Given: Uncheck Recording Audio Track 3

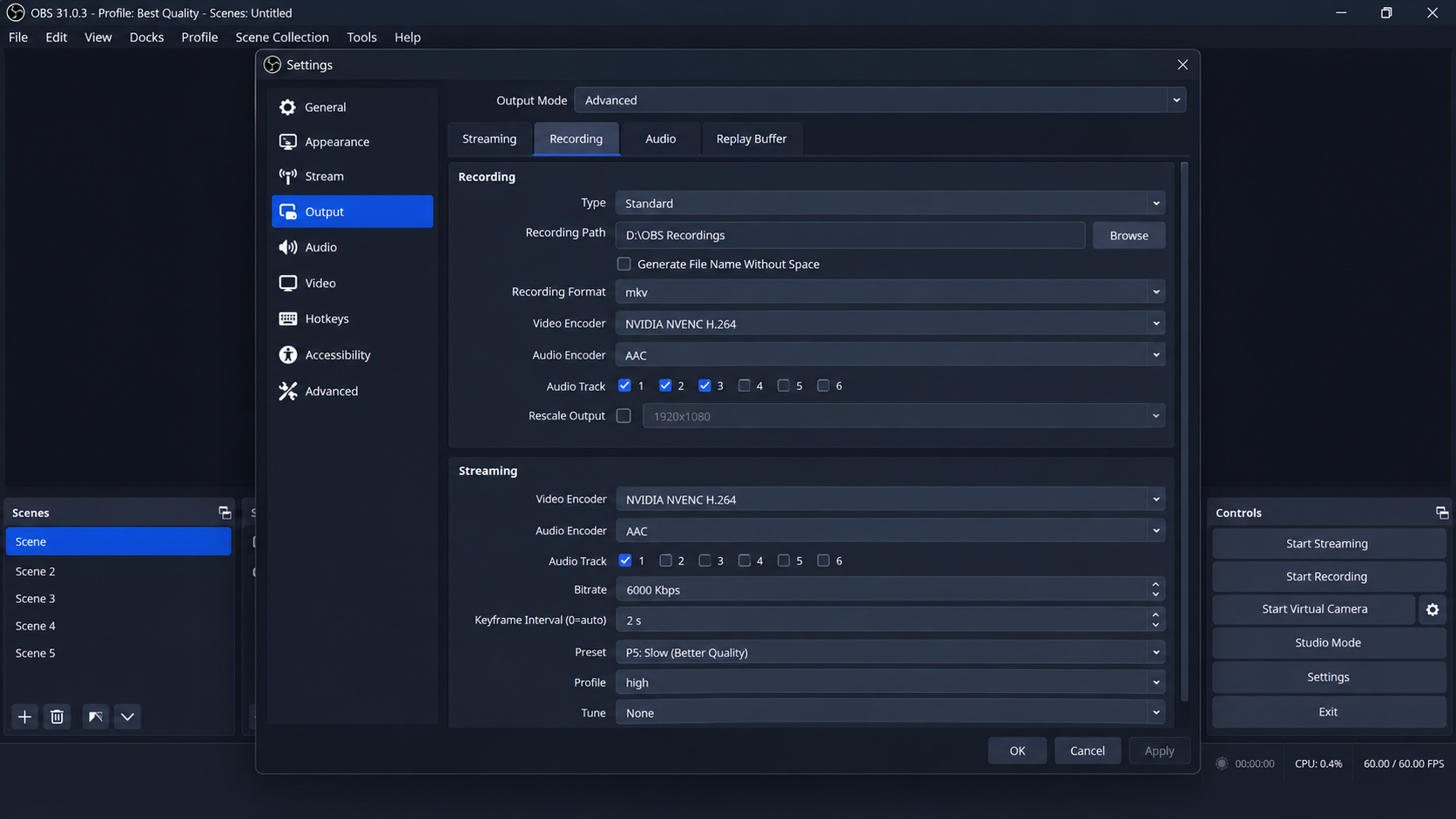Looking at the screenshot, I should click(x=704, y=386).
